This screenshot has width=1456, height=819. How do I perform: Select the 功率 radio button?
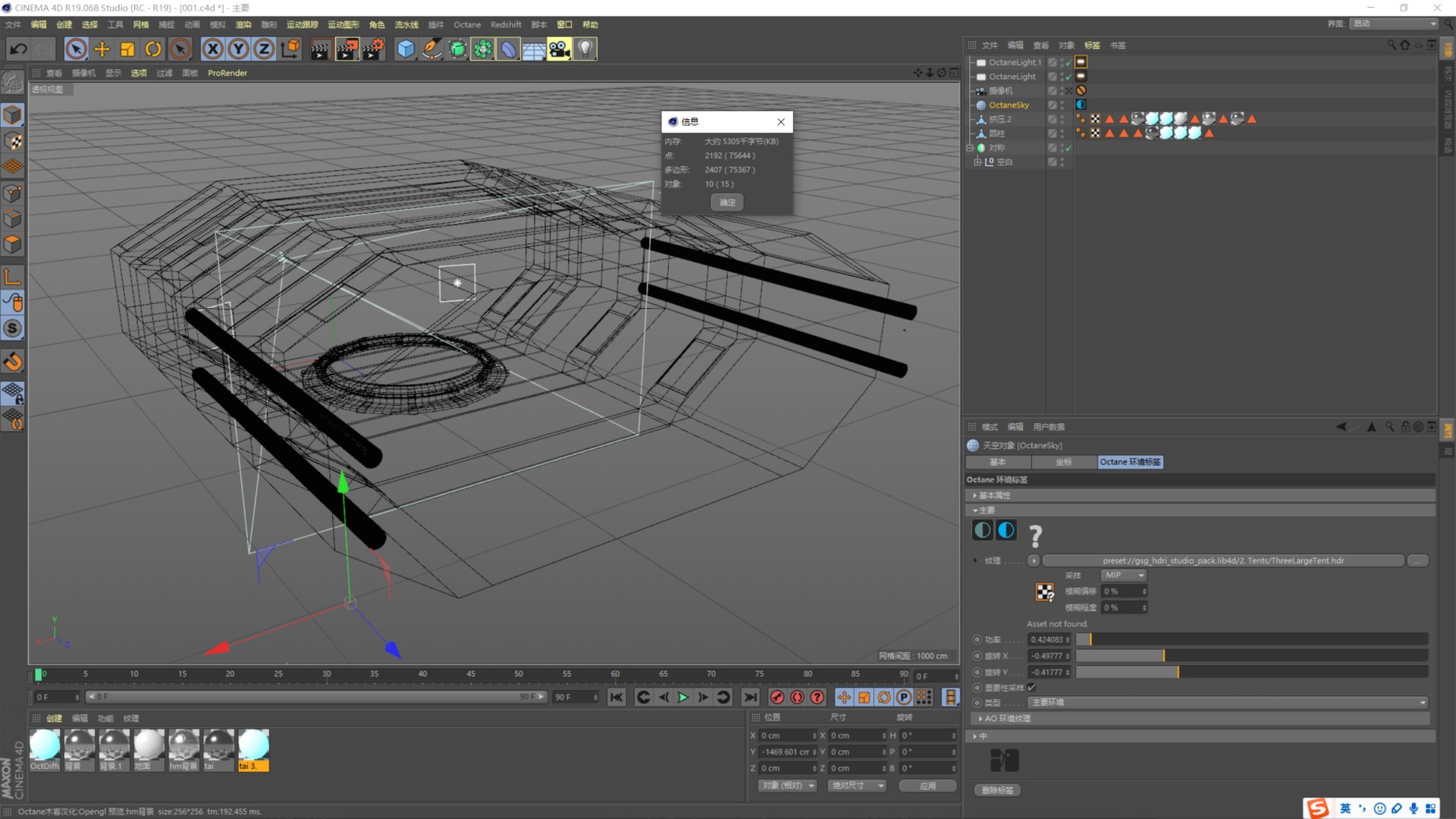977,640
